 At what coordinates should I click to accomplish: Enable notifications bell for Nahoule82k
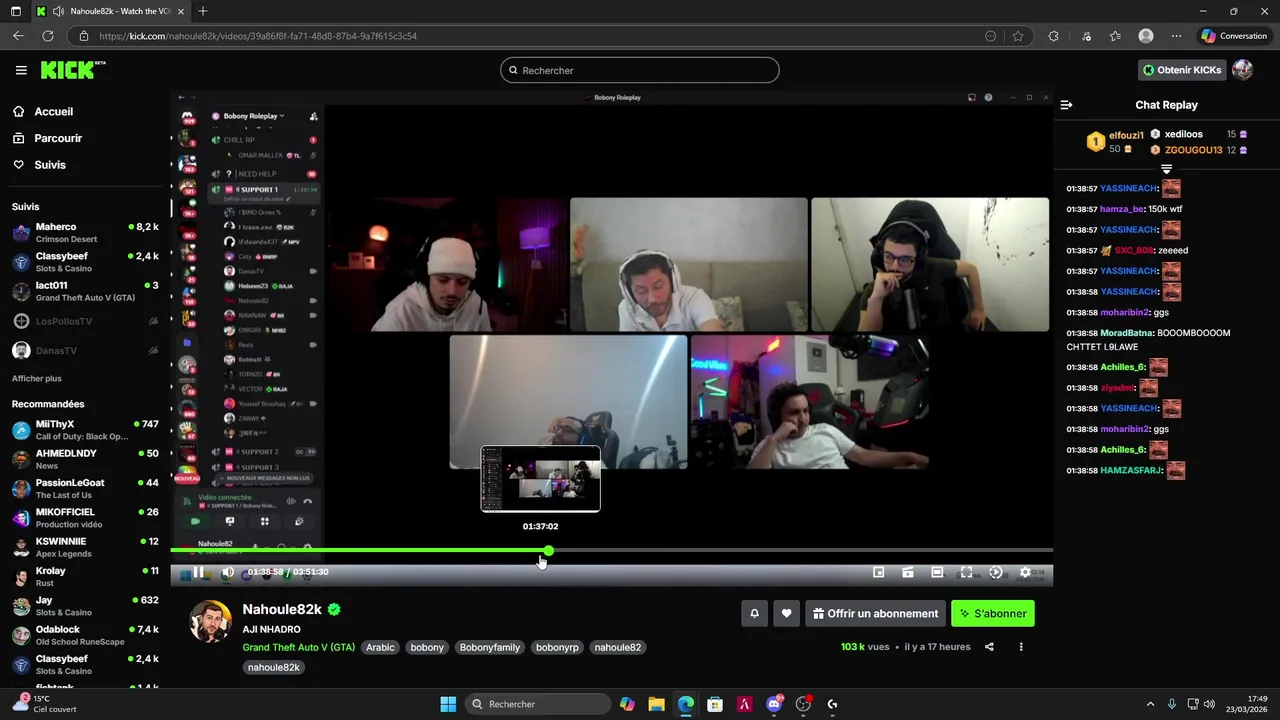754,614
